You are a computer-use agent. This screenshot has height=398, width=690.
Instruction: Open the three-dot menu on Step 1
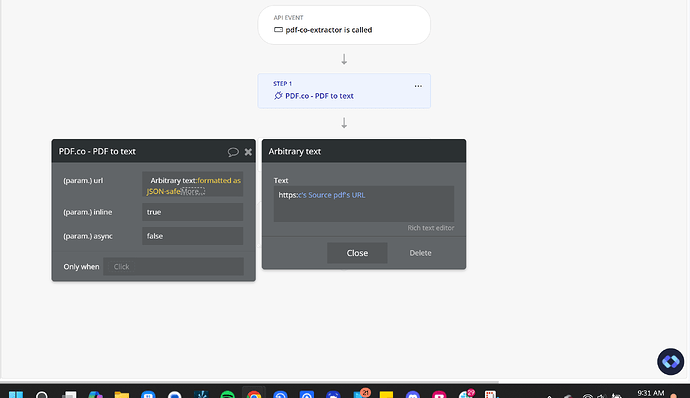(418, 86)
